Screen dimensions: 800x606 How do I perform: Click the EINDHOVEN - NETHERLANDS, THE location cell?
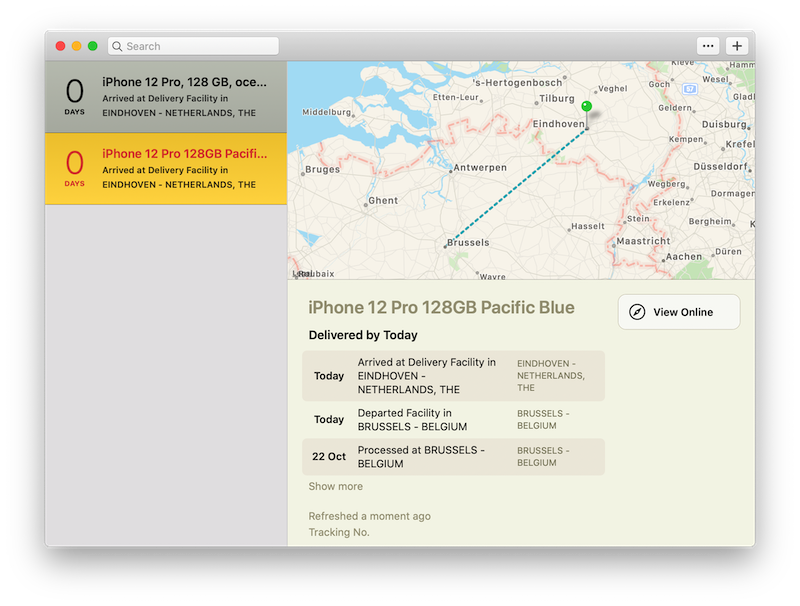551,375
